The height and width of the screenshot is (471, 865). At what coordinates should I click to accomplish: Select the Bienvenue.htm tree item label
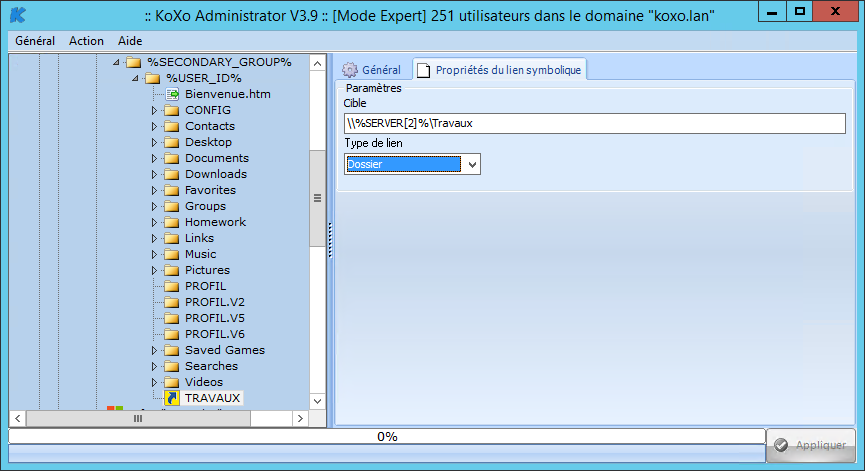coord(228,94)
